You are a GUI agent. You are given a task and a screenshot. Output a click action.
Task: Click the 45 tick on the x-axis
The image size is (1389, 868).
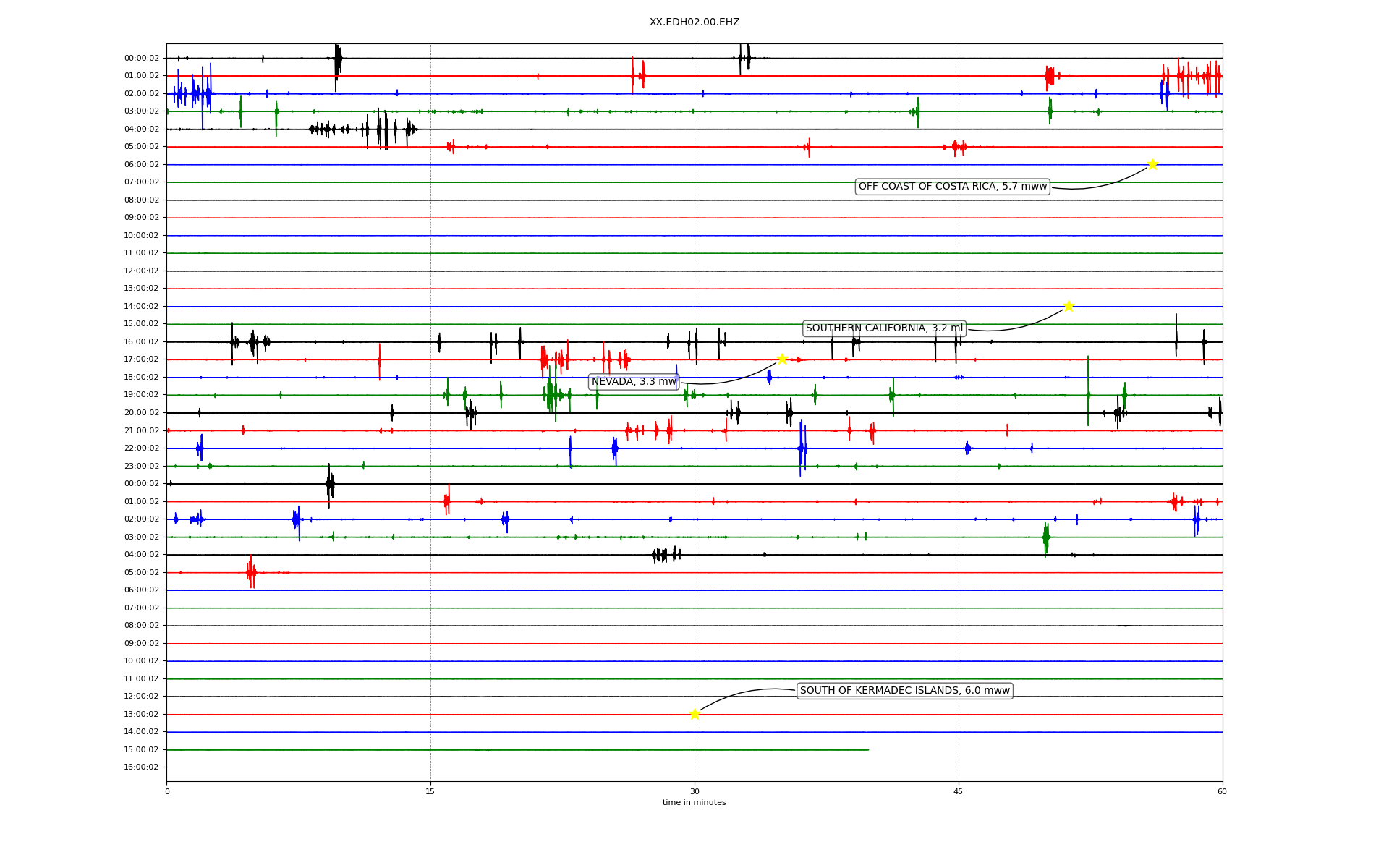point(959,791)
